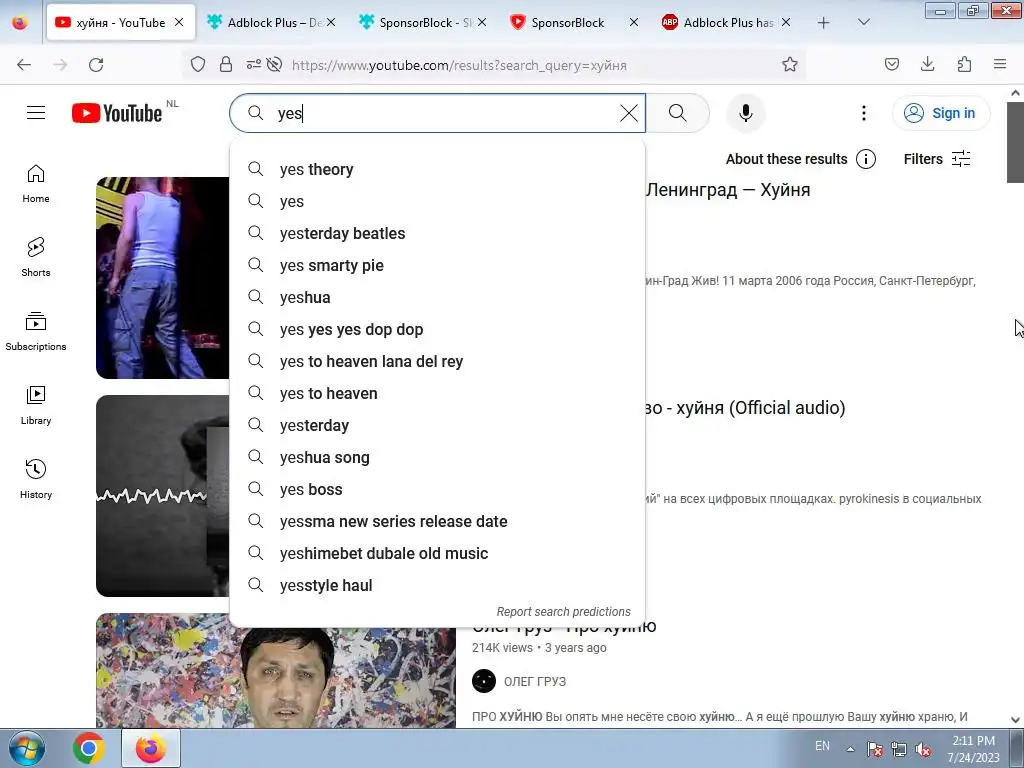This screenshot has width=1024, height=768.
Task: Click the page vertical scrollbar thumb
Action: [1015, 142]
